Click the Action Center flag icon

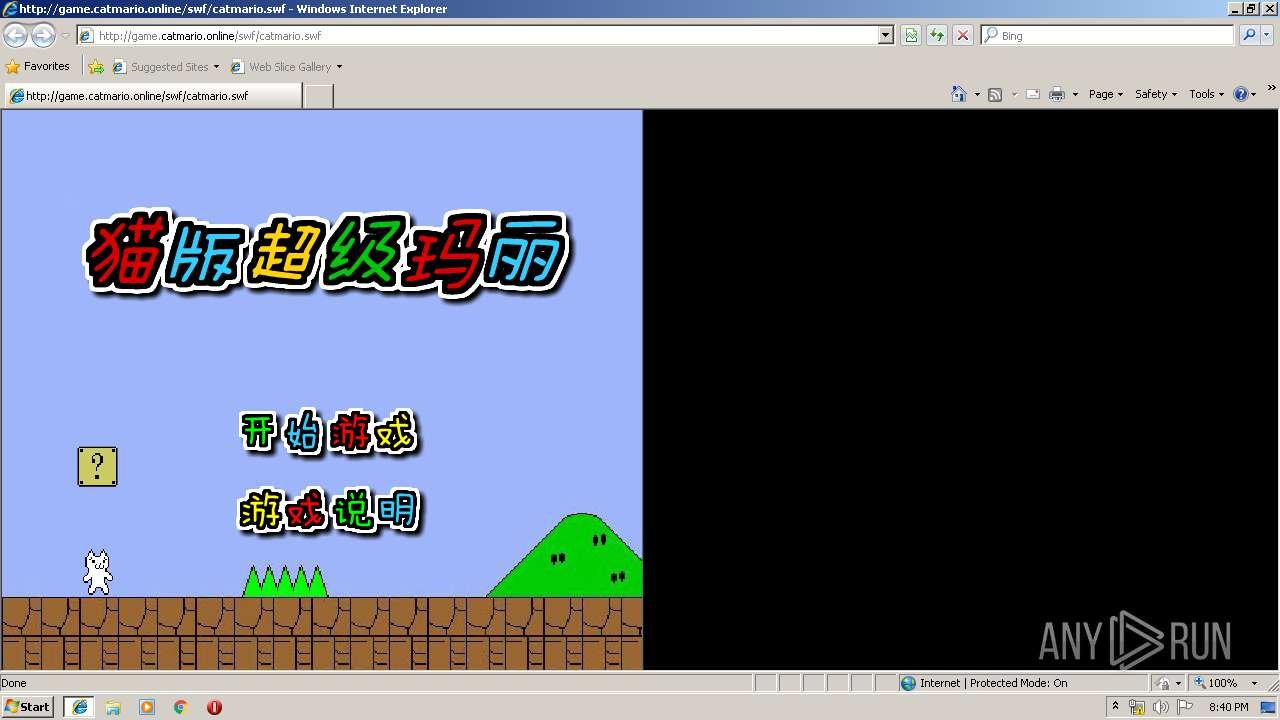coord(1184,707)
